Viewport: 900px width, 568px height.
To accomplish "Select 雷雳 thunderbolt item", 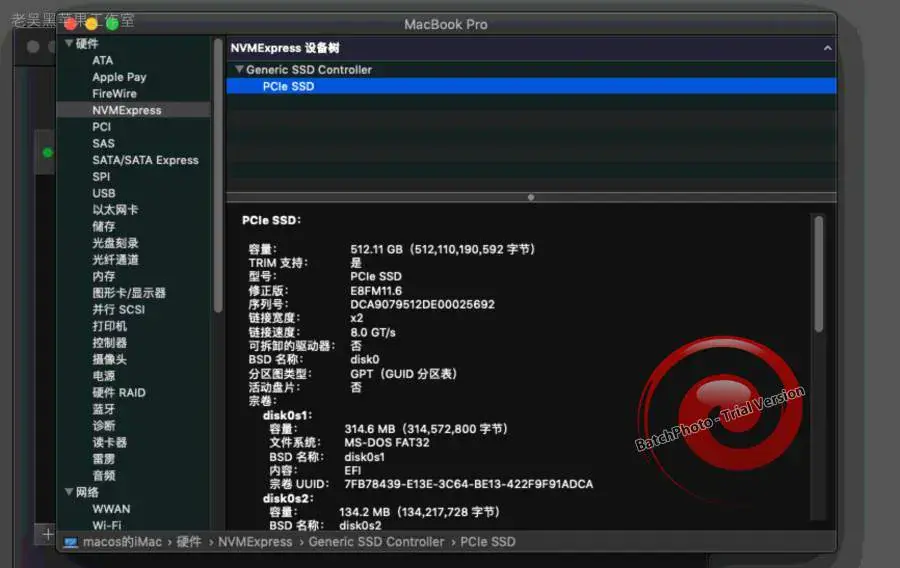I will pos(103,459).
